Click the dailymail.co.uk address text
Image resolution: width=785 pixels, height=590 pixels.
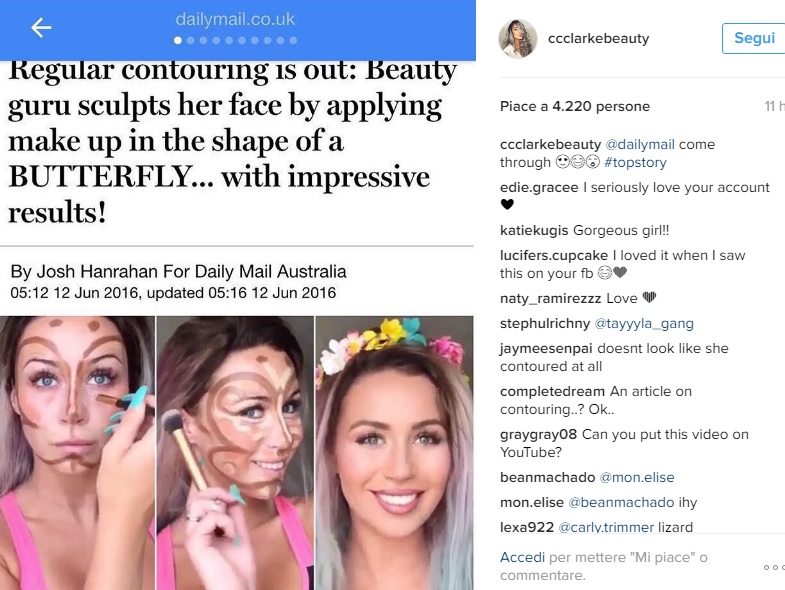tap(235, 19)
